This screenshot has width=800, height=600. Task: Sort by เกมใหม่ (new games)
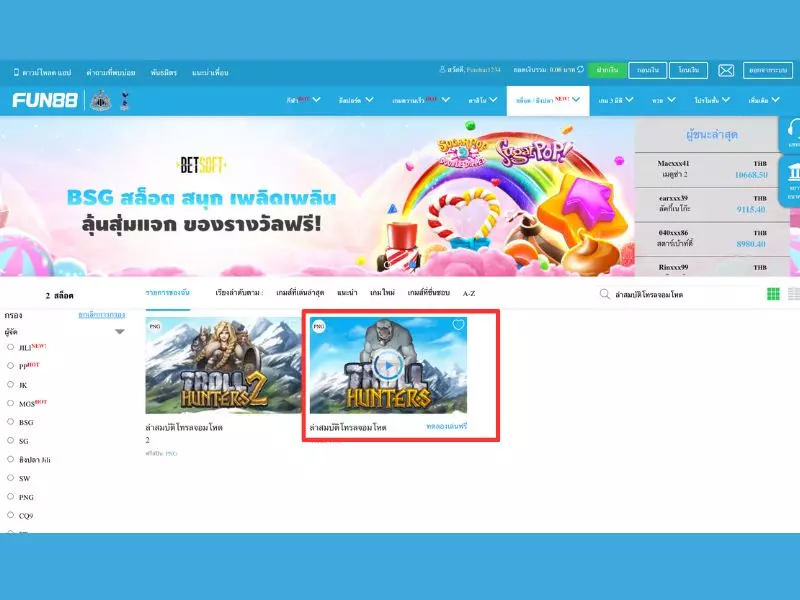click(382, 293)
